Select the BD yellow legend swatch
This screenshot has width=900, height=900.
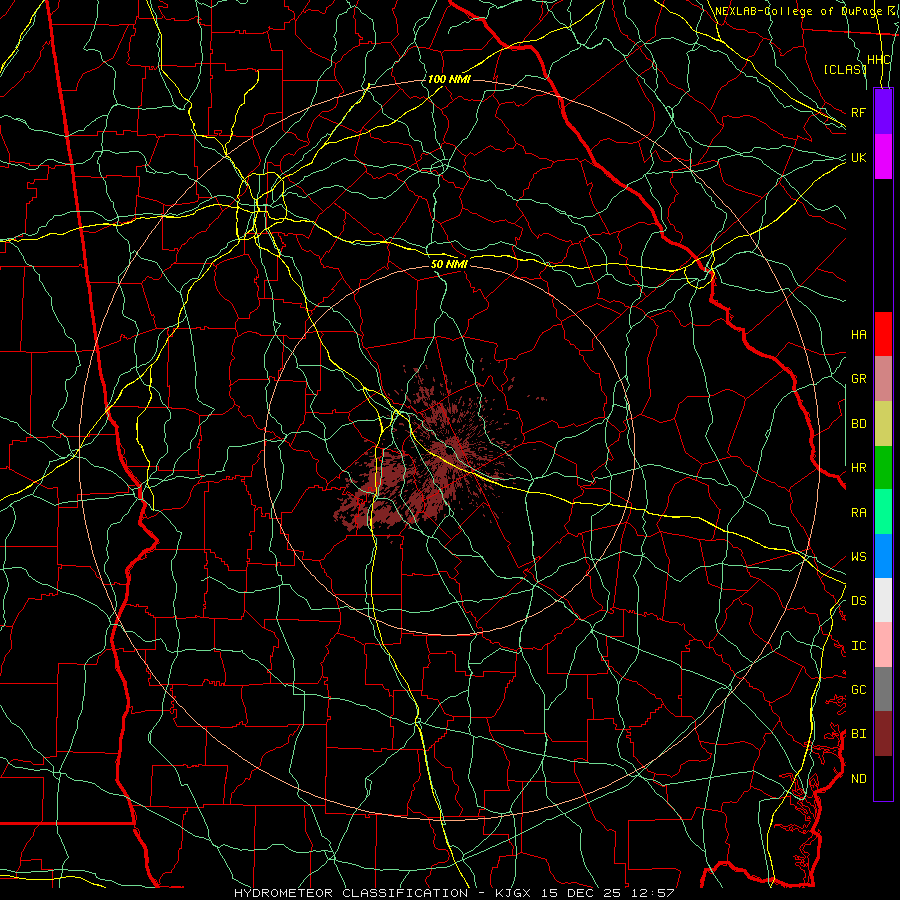883,423
